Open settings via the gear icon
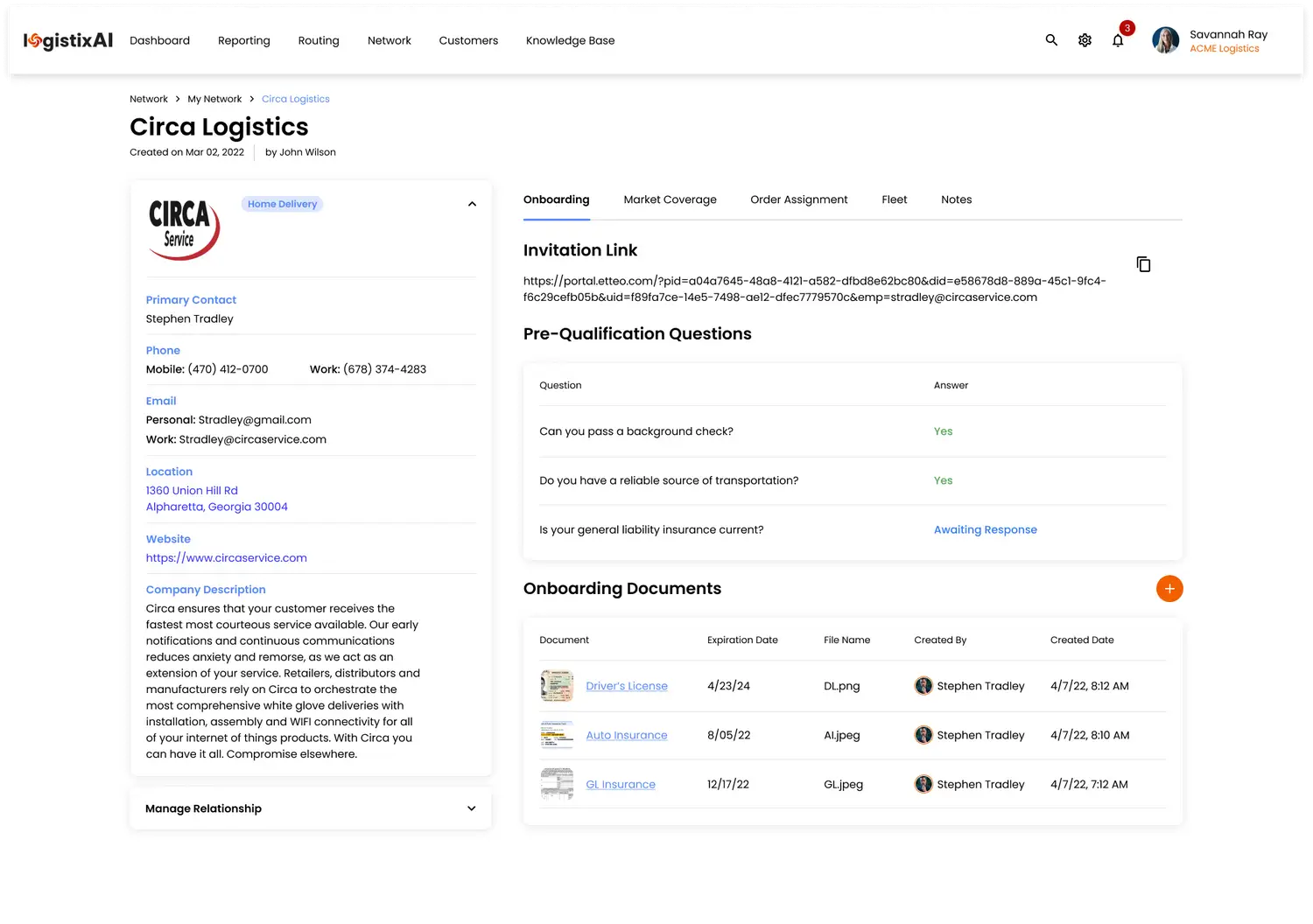 click(x=1085, y=40)
